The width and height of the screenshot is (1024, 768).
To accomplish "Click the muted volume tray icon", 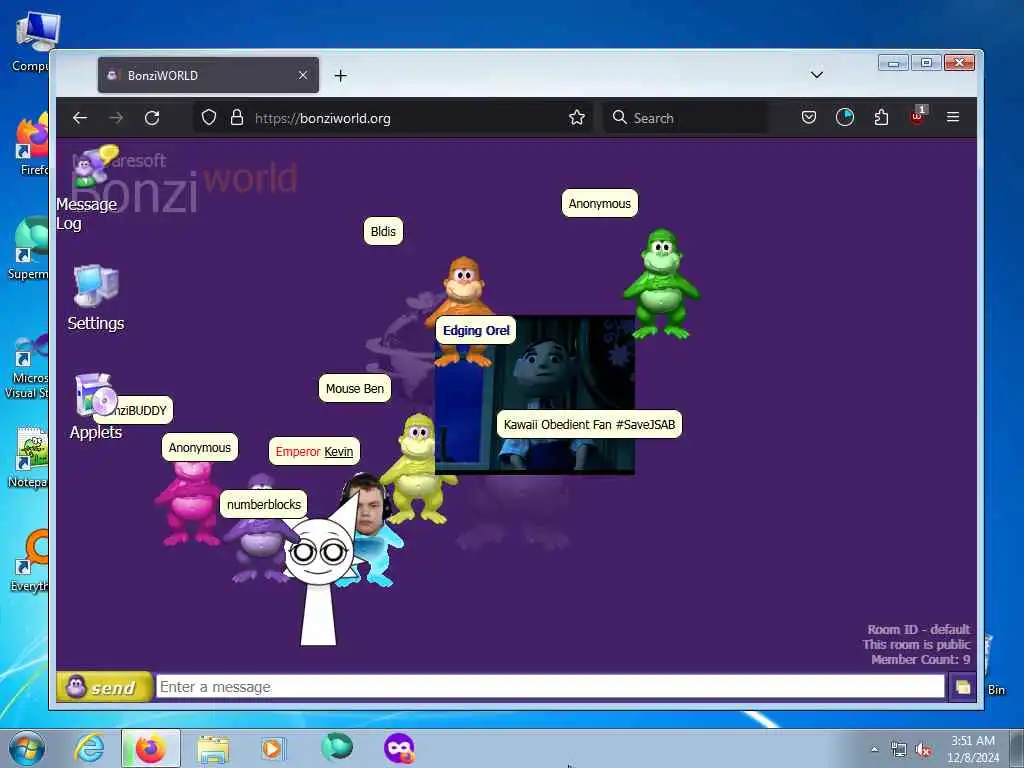I will click(x=923, y=750).
